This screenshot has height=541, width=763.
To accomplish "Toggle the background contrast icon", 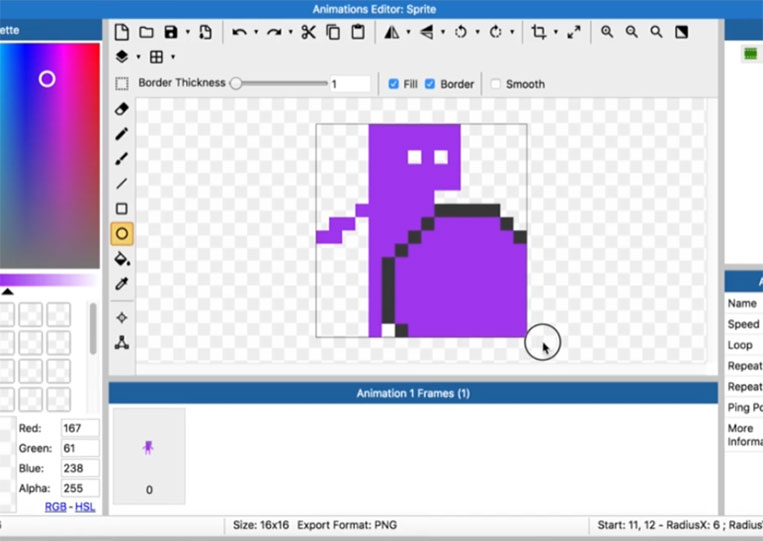I will coord(681,32).
